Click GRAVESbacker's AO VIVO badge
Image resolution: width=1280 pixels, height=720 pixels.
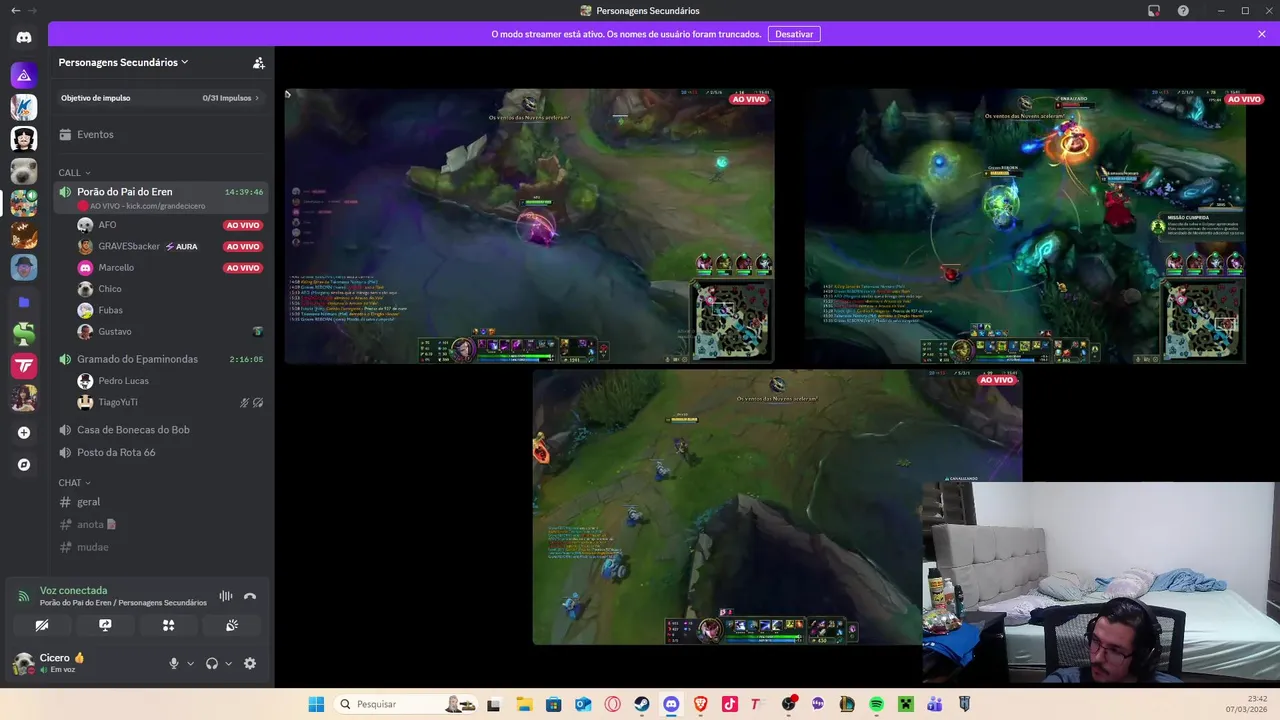pos(243,247)
